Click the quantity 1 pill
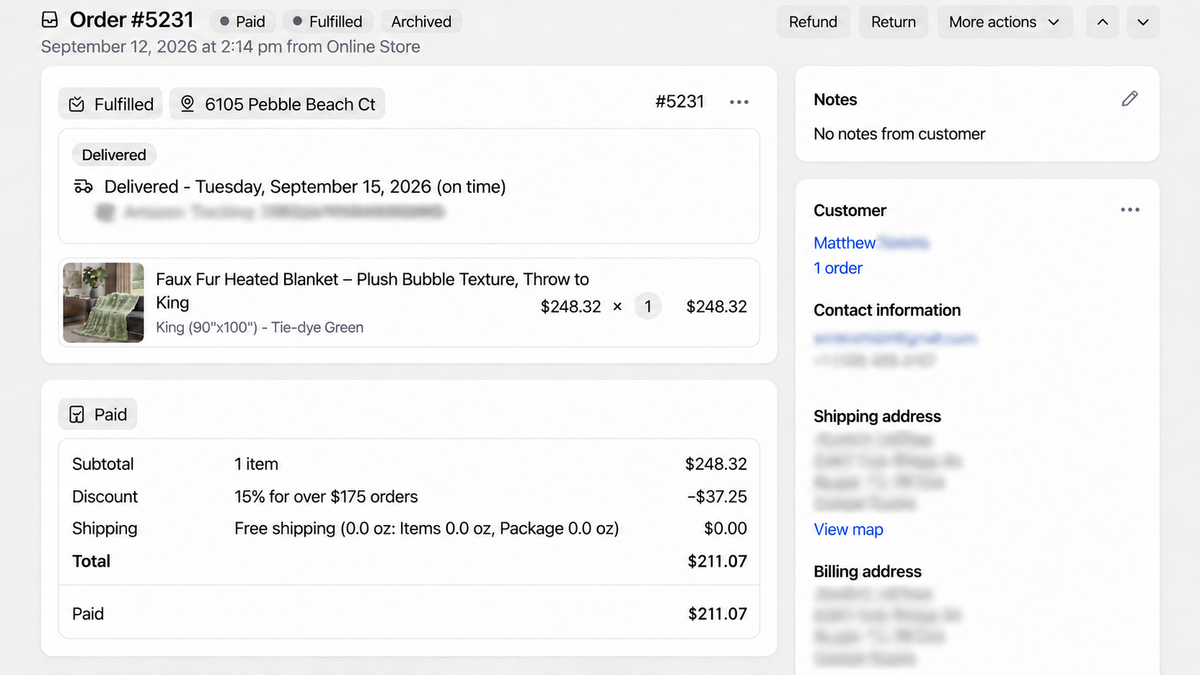The width and height of the screenshot is (1200, 675). pyautogui.click(x=648, y=307)
